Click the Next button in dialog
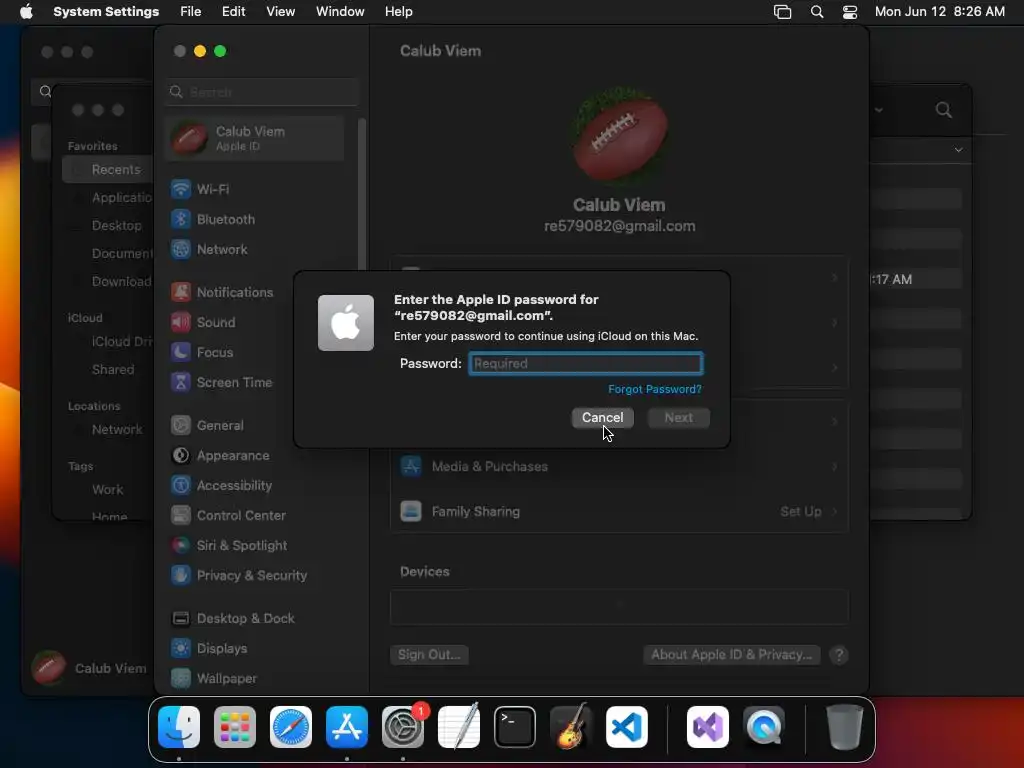Viewport: 1024px width, 768px height. point(679,417)
